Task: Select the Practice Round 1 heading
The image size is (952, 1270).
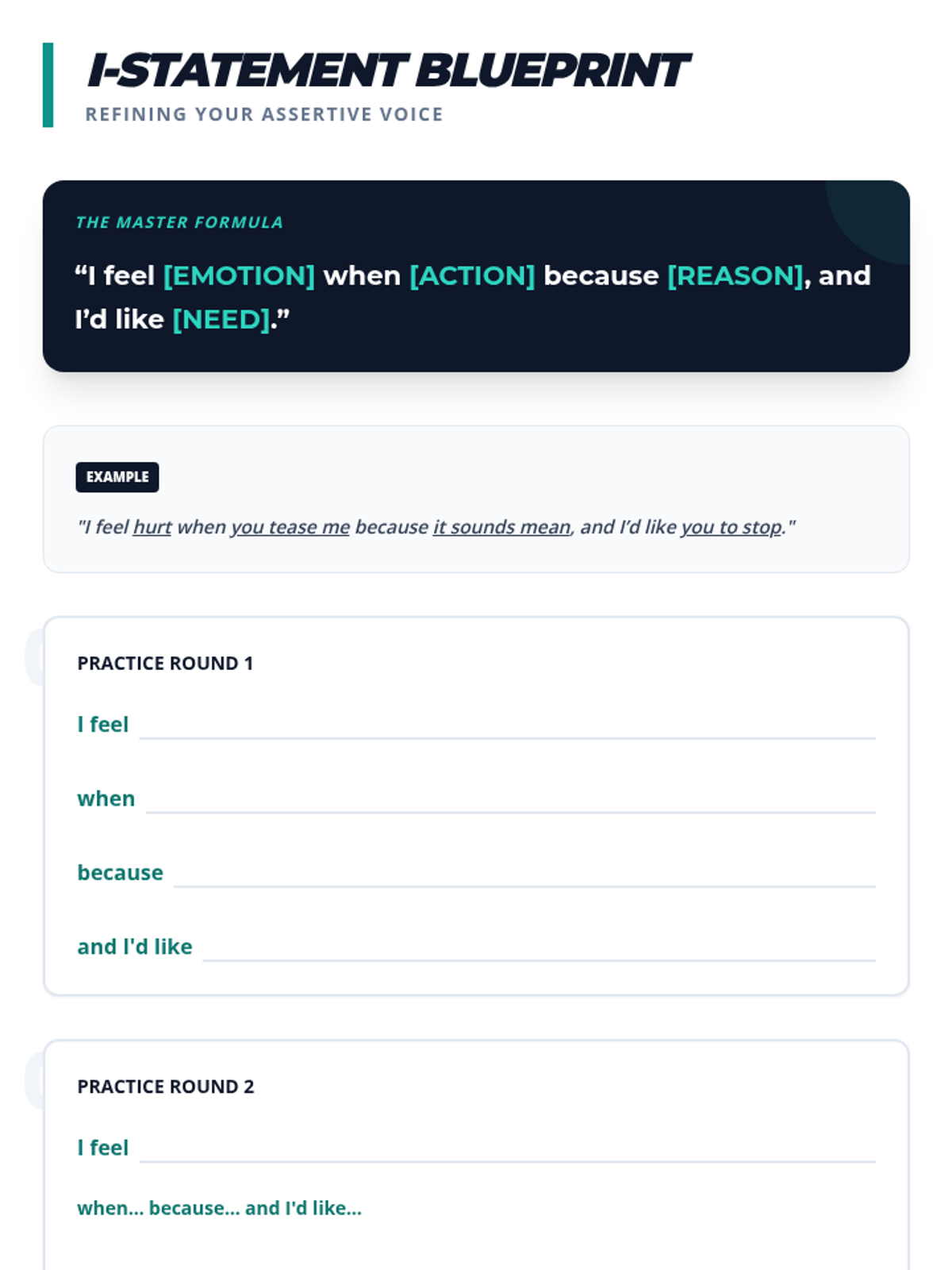Action: click(x=165, y=664)
